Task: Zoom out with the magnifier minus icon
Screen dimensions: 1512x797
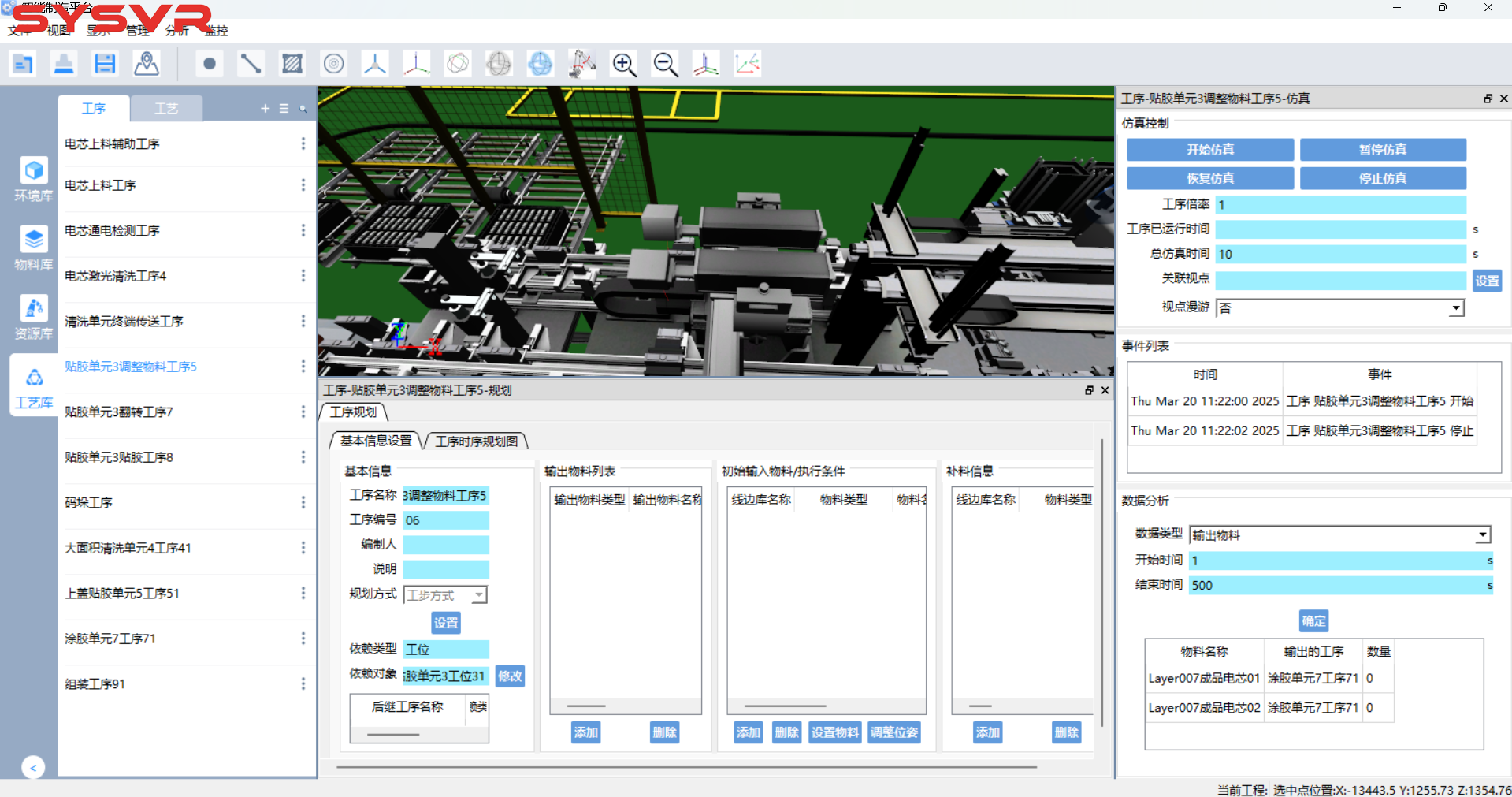Action: click(666, 64)
